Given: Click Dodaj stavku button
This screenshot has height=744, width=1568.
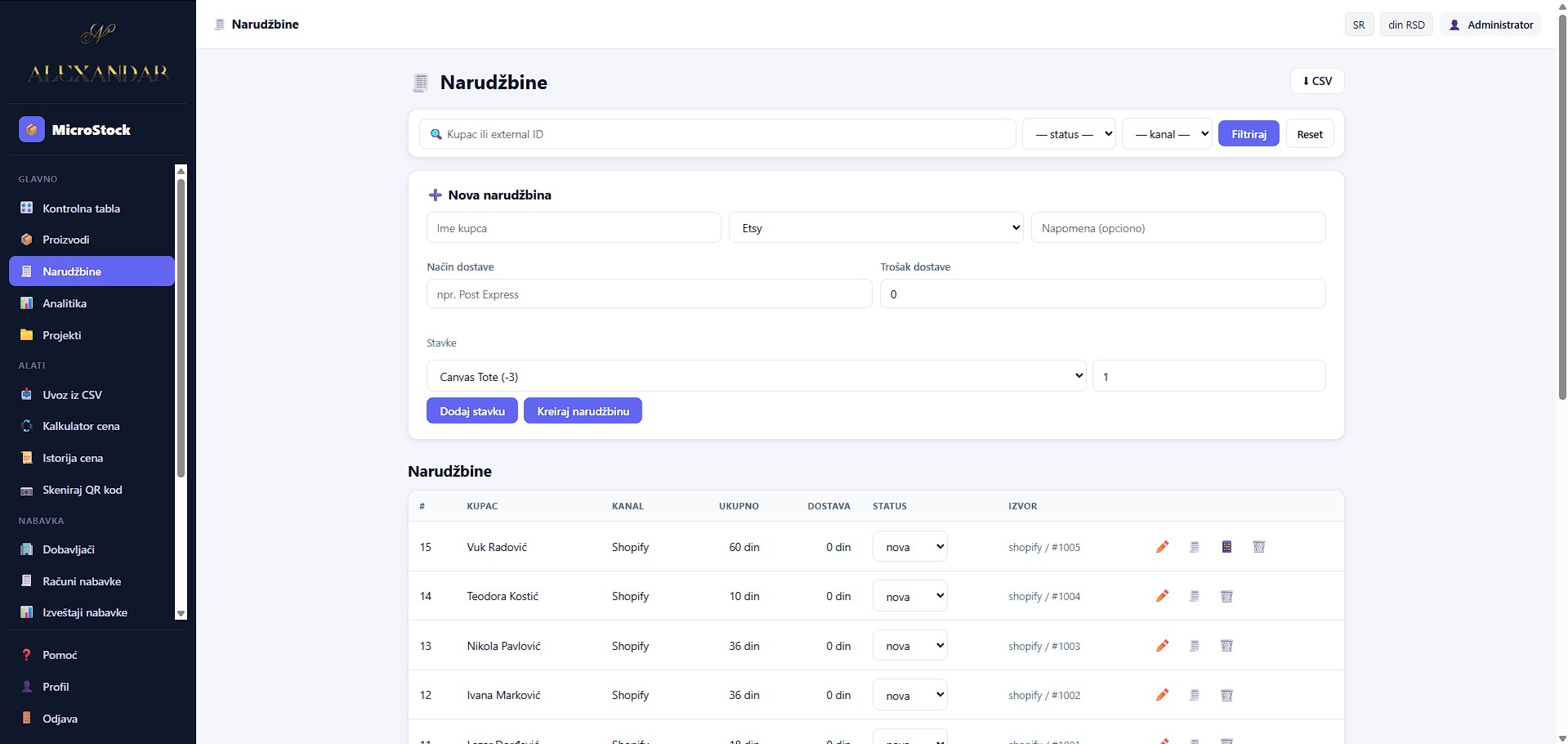Looking at the screenshot, I should [472, 411].
